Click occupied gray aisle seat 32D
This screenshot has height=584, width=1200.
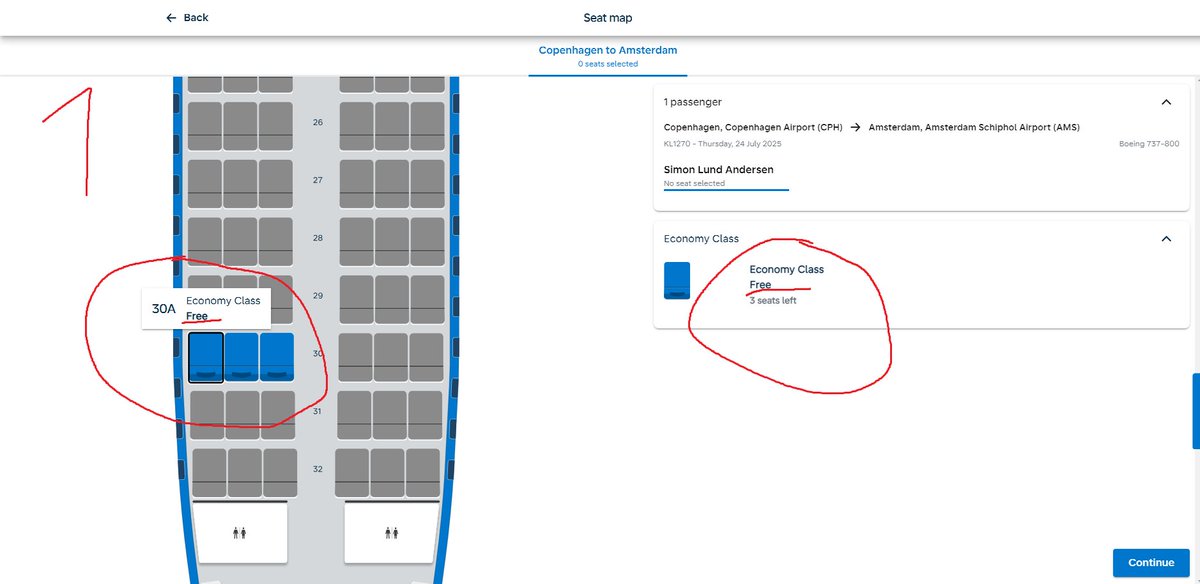coord(353,473)
